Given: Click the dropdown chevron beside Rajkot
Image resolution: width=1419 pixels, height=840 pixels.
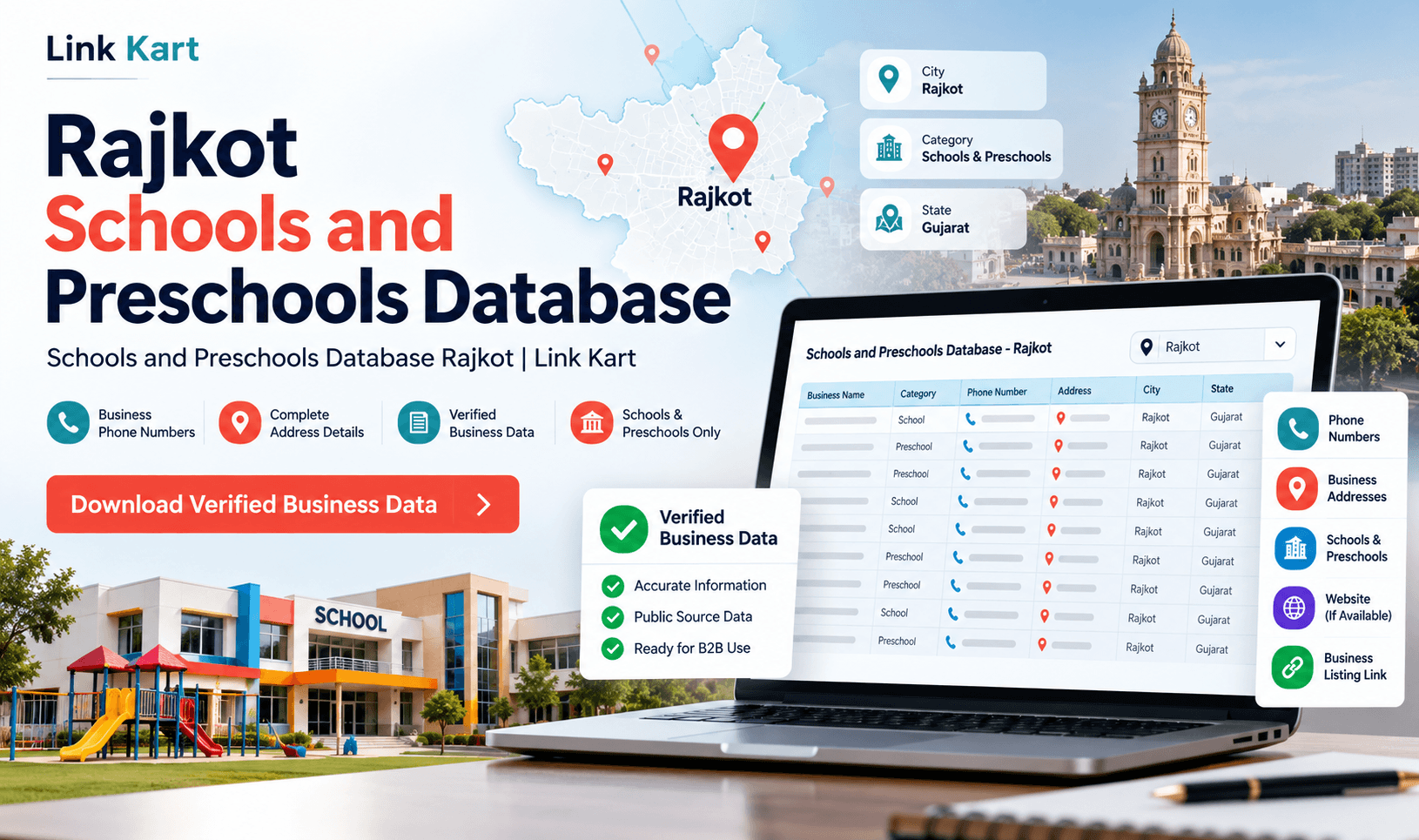Looking at the screenshot, I should 1281,345.
